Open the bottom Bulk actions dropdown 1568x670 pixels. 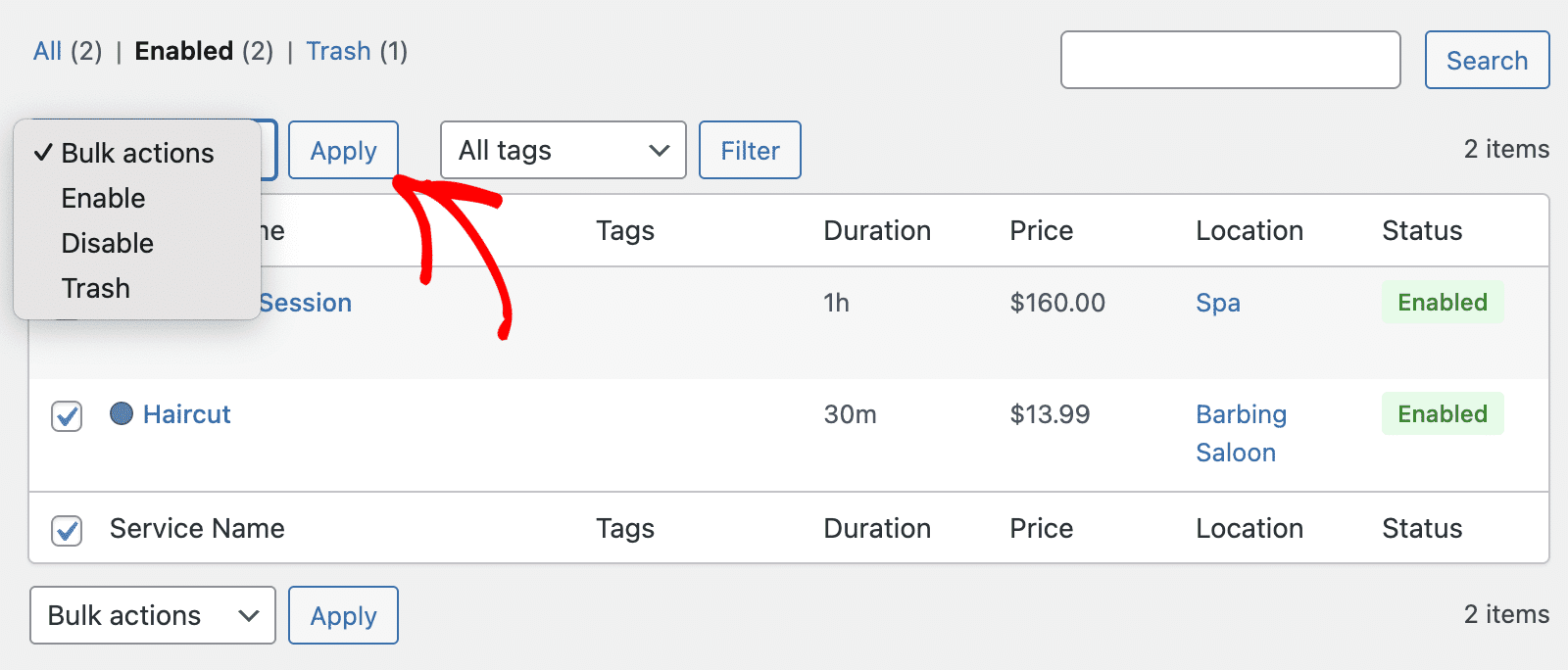tap(152, 615)
